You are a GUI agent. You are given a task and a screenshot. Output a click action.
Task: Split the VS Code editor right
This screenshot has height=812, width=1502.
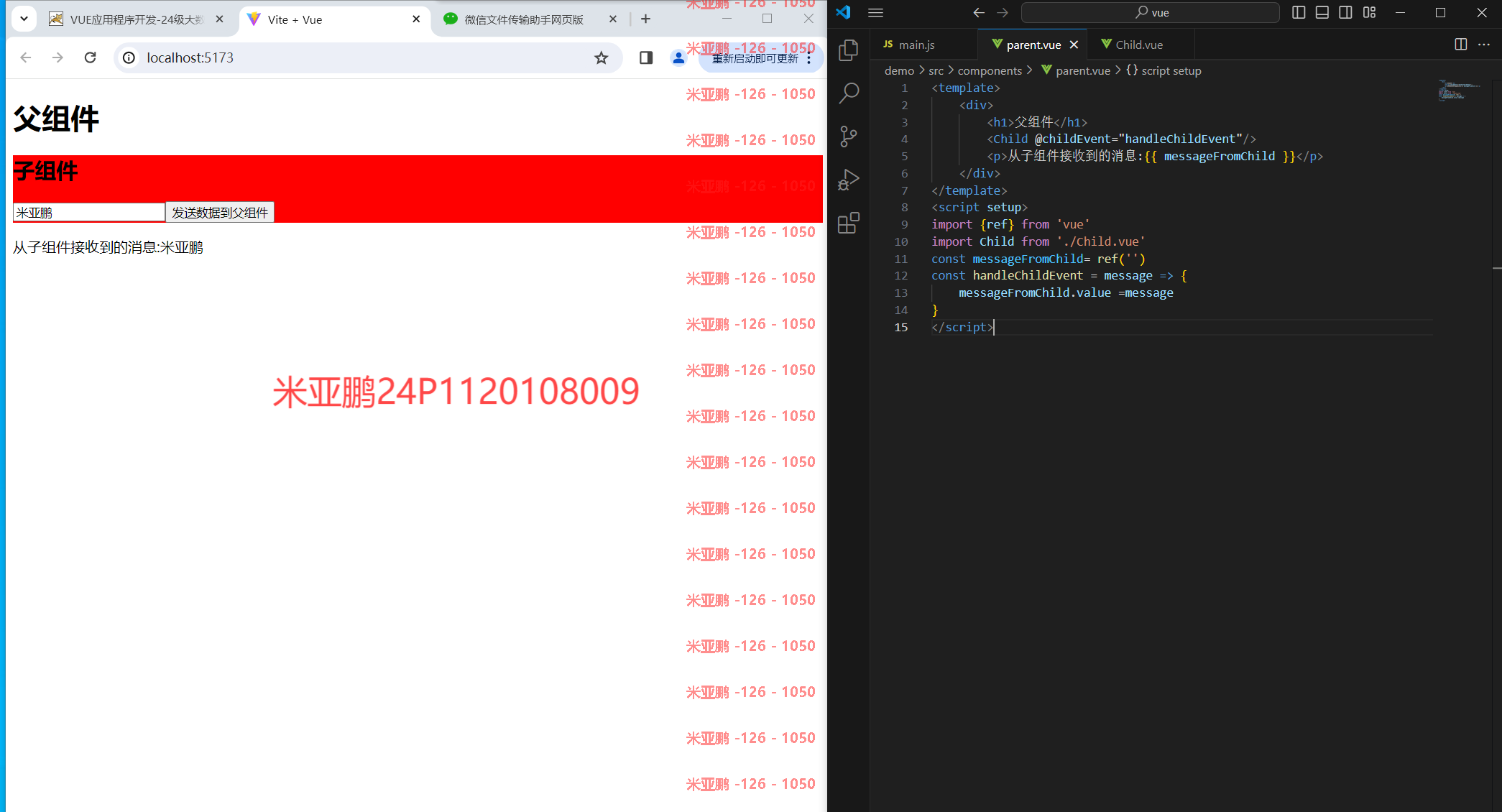(x=1460, y=45)
